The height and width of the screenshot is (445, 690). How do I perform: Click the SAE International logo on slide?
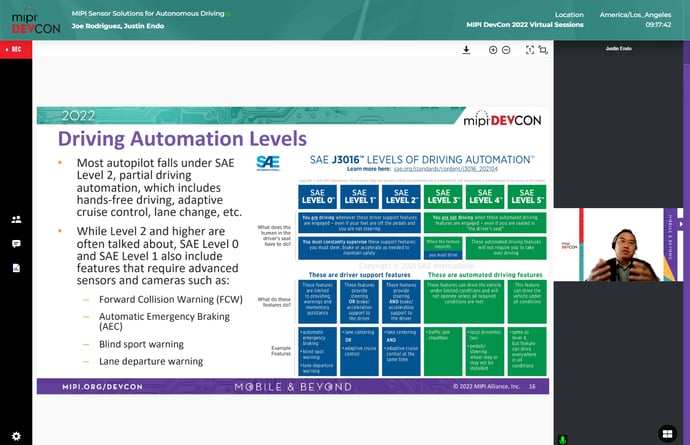(x=268, y=163)
